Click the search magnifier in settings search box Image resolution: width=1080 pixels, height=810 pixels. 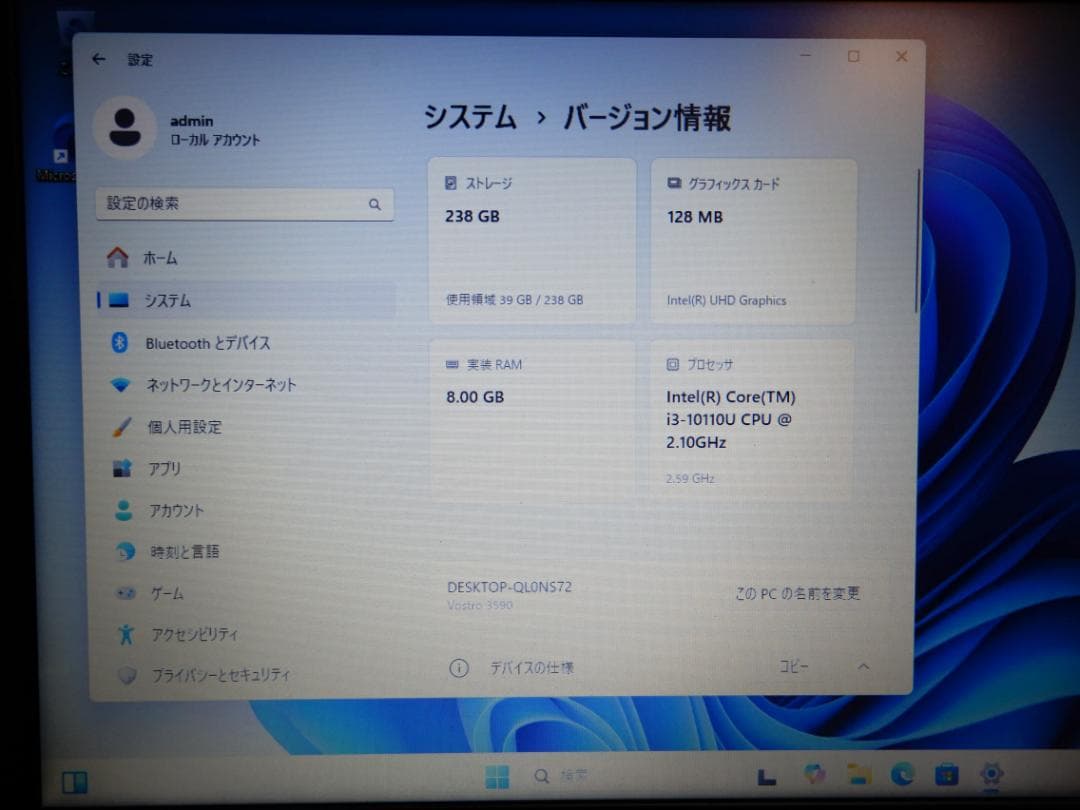375,205
